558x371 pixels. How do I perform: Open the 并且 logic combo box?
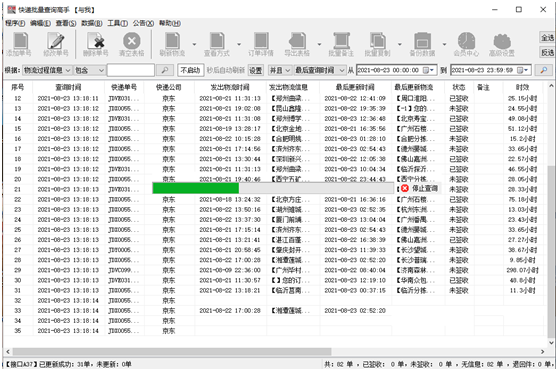[x=279, y=70]
